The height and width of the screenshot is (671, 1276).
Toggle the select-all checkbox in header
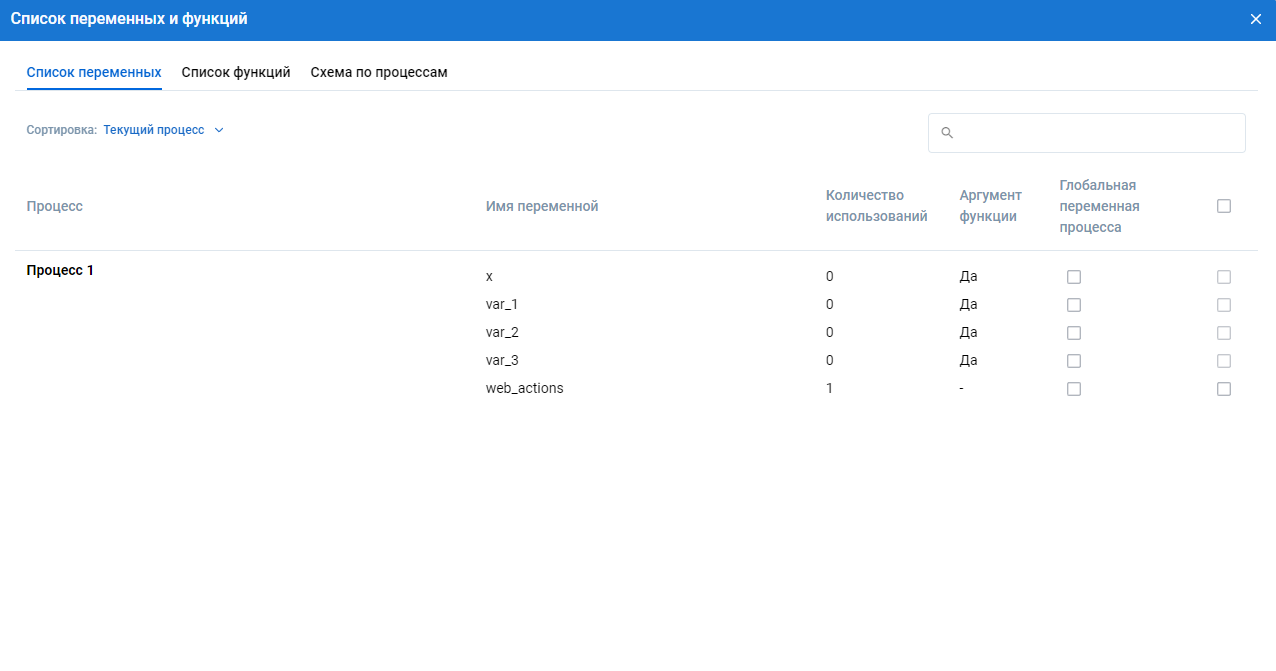pyautogui.click(x=1224, y=206)
